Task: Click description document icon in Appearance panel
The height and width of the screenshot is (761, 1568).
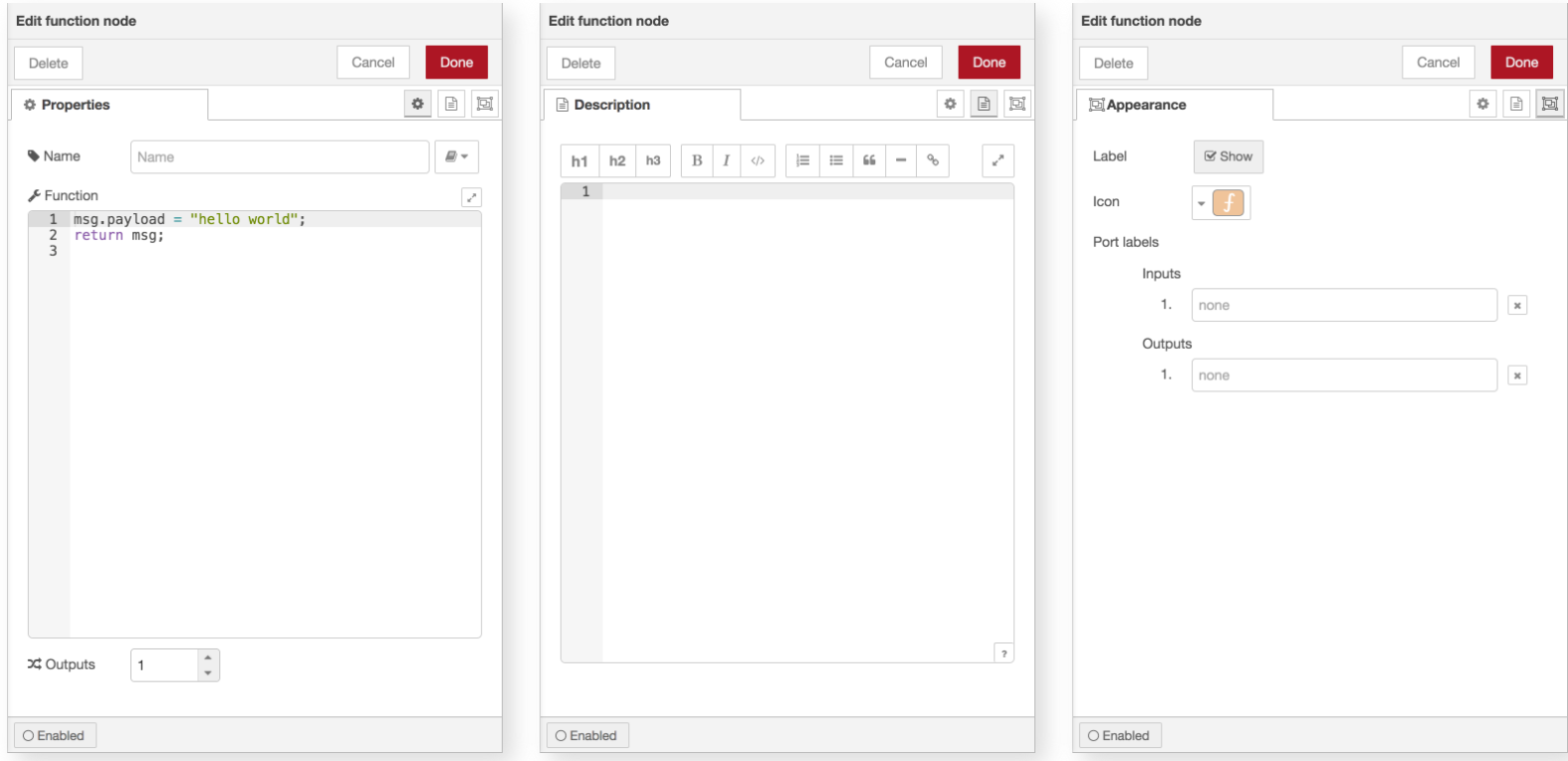Action: [1516, 104]
